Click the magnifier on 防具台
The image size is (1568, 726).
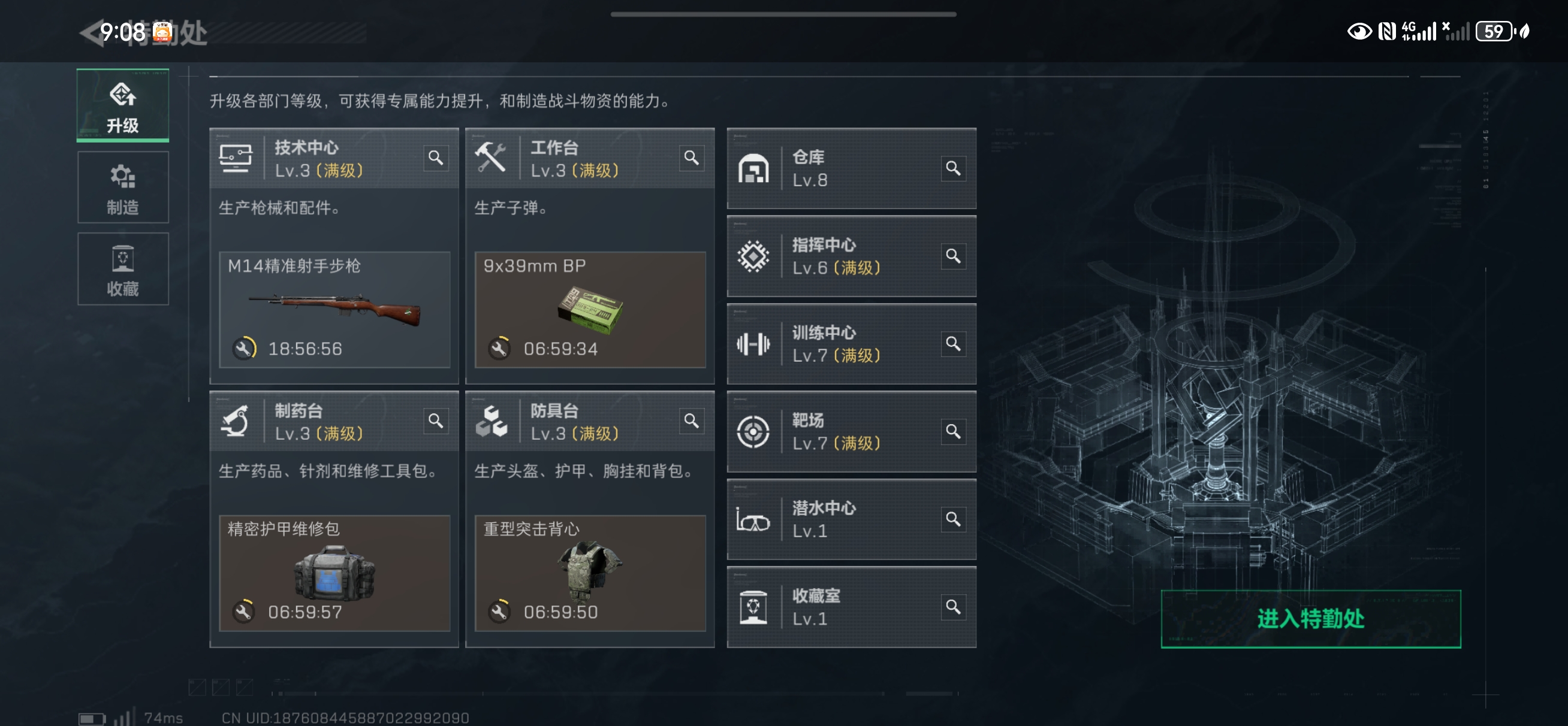(x=691, y=421)
